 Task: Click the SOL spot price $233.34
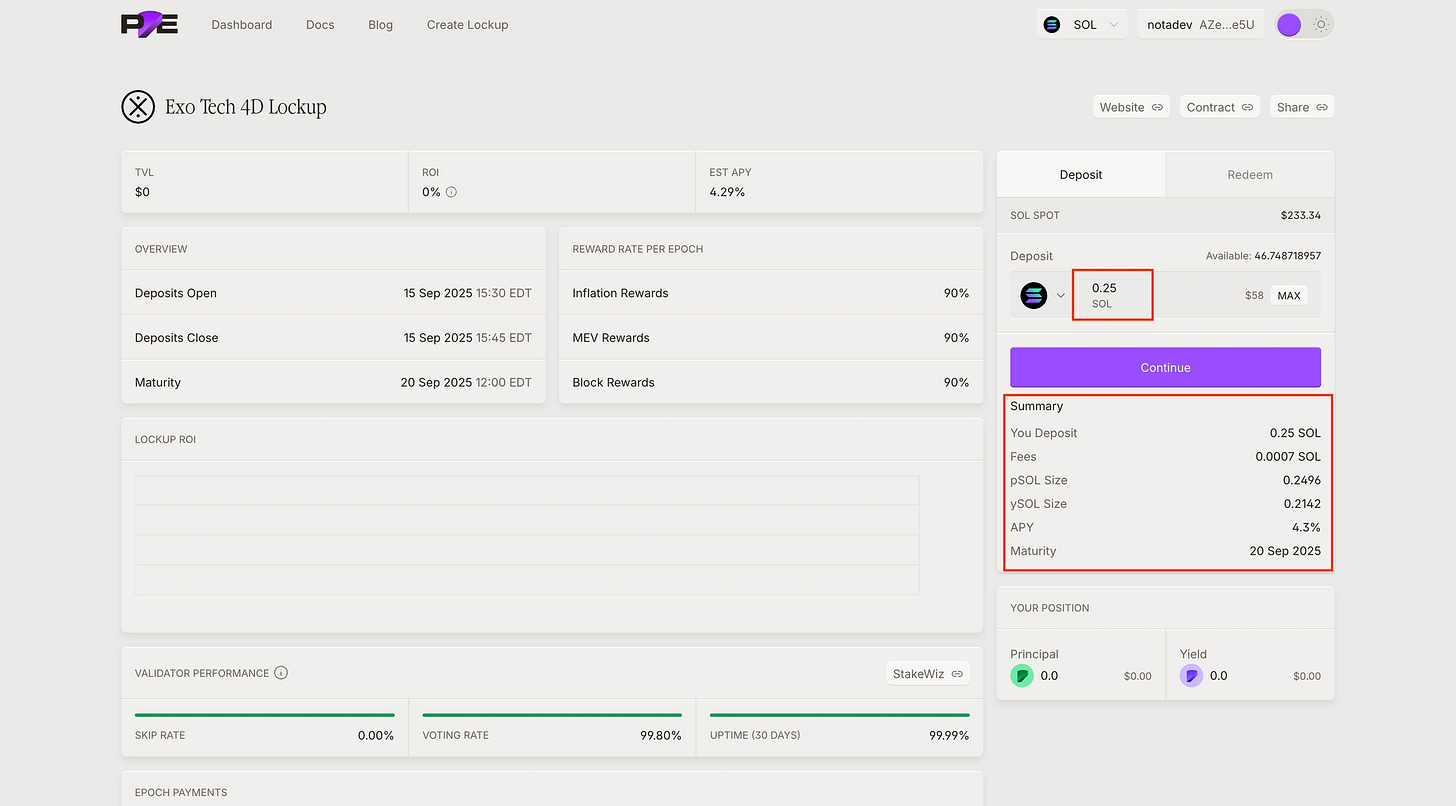tap(1301, 215)
